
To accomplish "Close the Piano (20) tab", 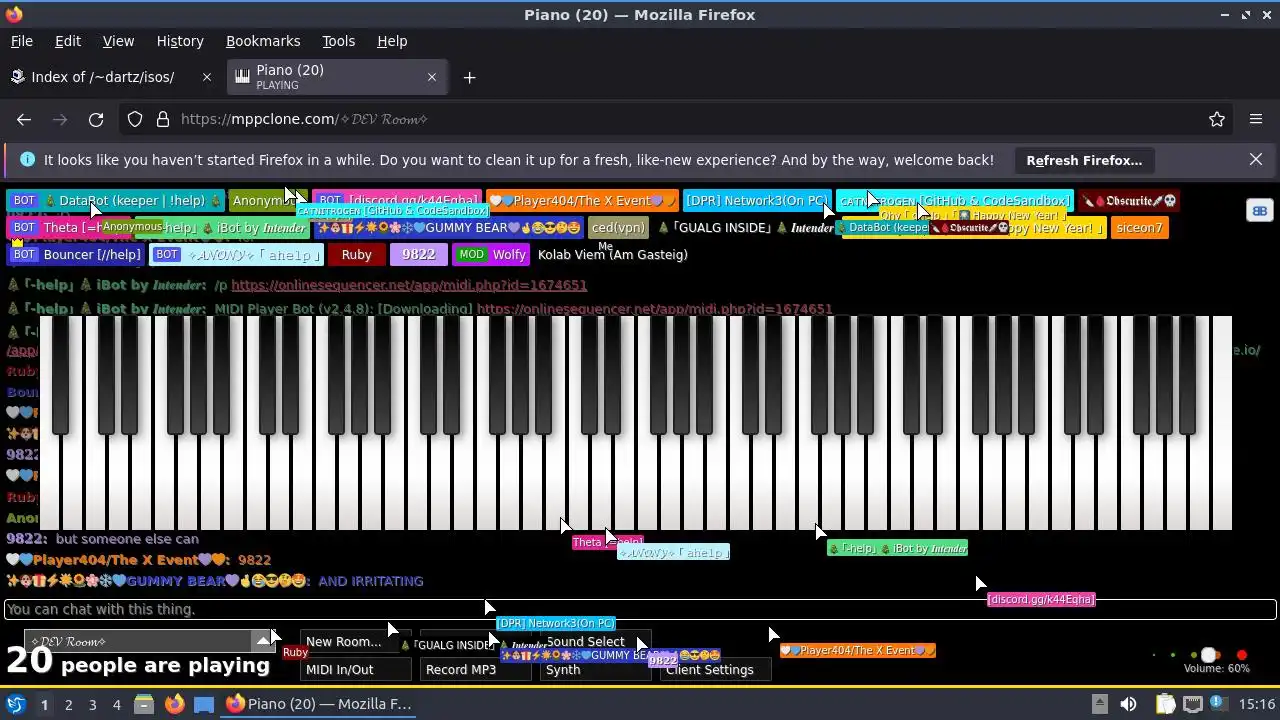I will pyautogui.click(x=432, y=77).
